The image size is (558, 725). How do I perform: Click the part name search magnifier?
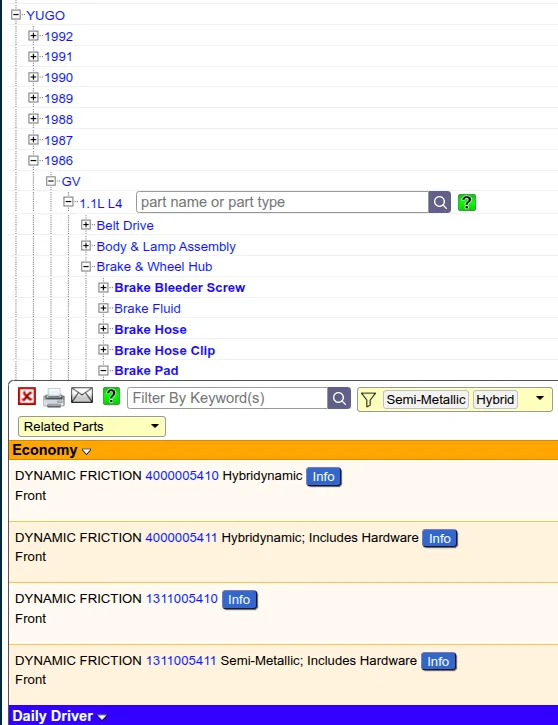click(440, 202)
